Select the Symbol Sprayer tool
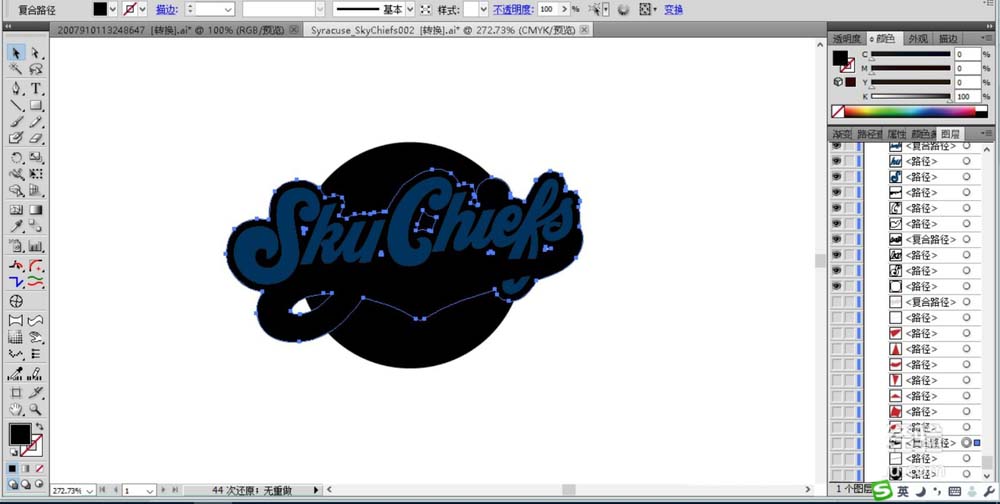Viewport: 1000px width, 504px height. [17, 246]
